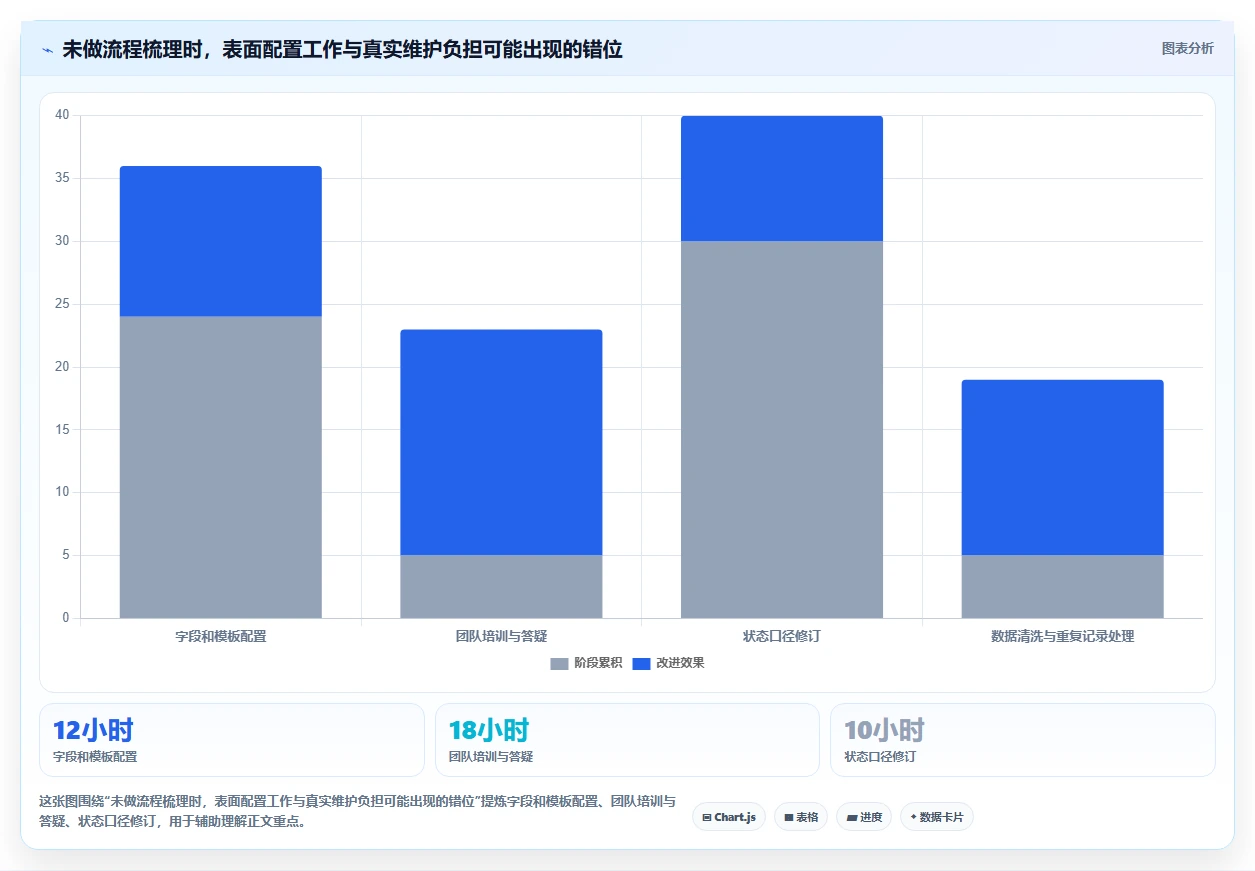Image resolution: width=1255 pixels, height=871 pixels.
Task: Select the 数据卡片 tag chip
Action: [x=937, y=817]
